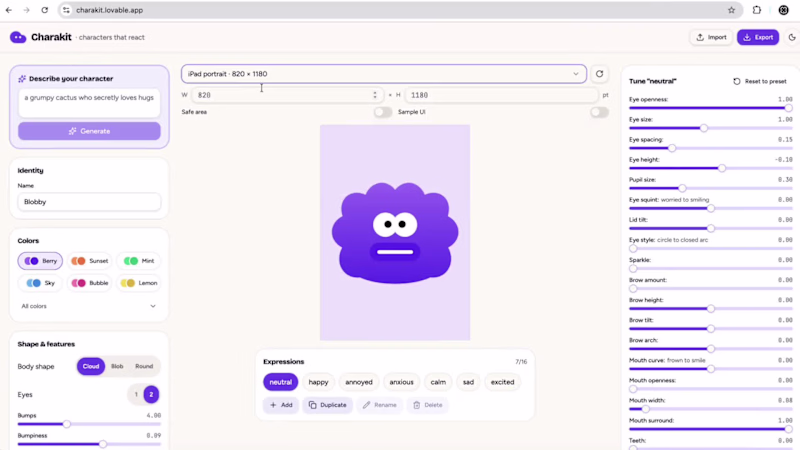The image size is (800, 450).
Task: Click the Charakit logo icon
Action: click(18, 37)
